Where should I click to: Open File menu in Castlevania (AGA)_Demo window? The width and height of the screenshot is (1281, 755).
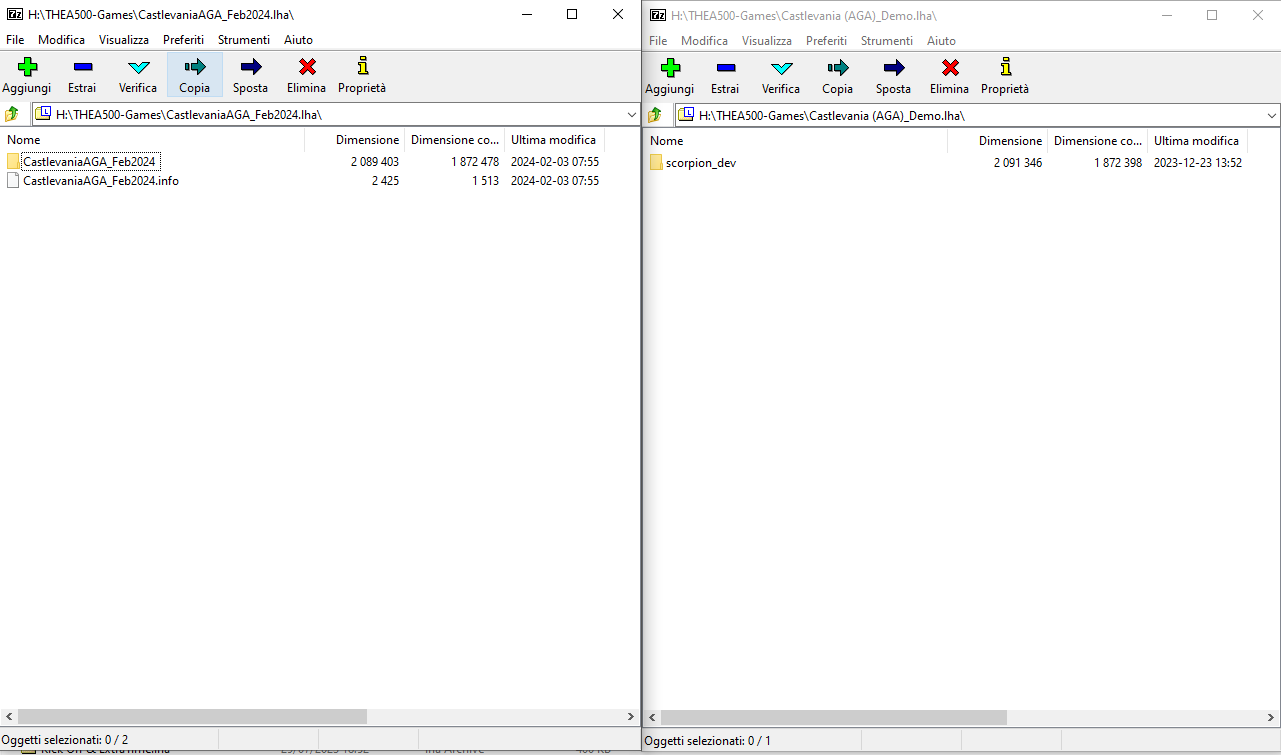pyautogui.click(x=658, y=41)
